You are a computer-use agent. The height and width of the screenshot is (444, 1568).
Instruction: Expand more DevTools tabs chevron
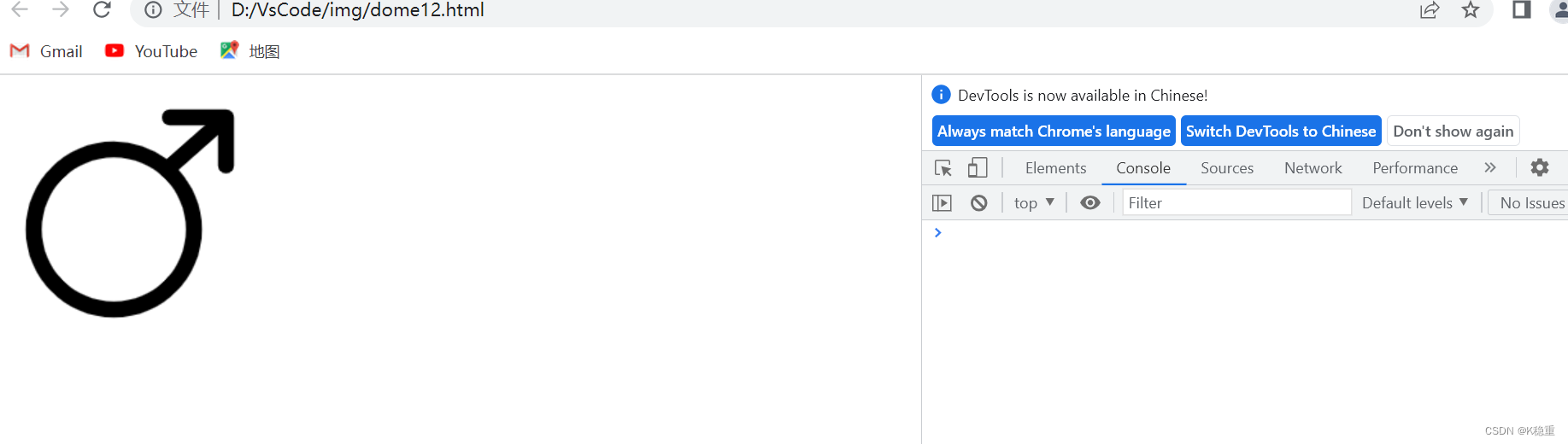[x=1490, y=168]
